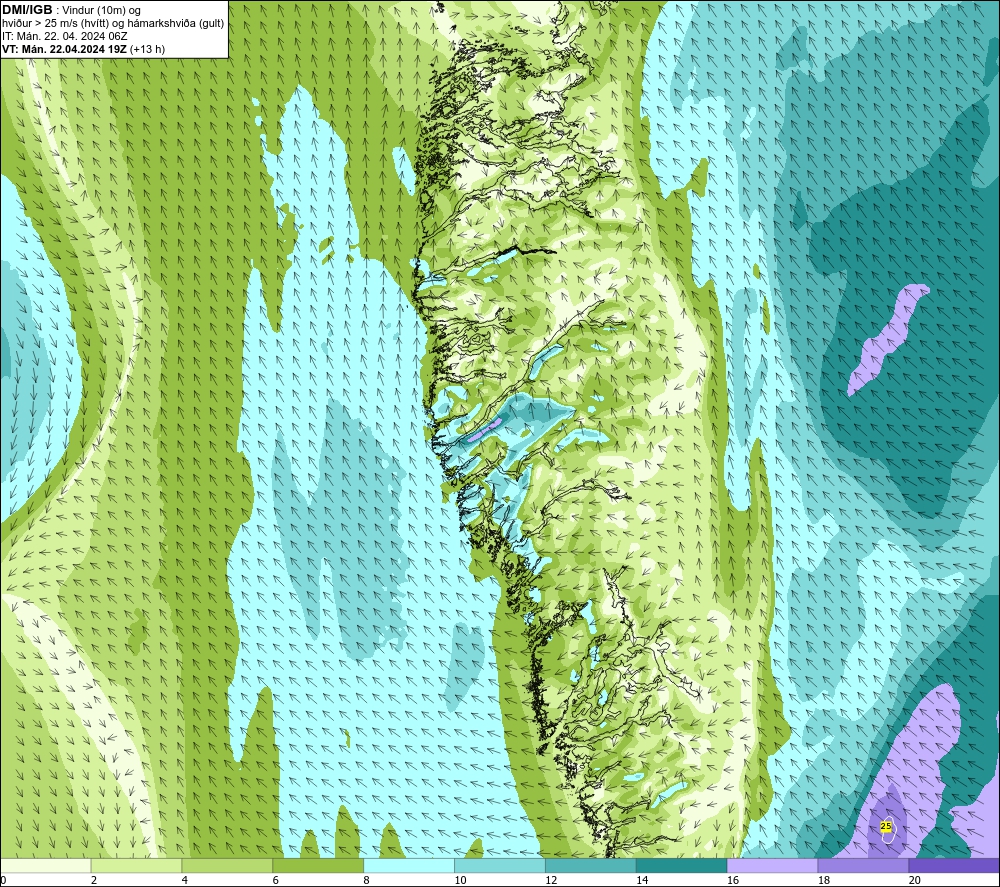Click the lilac wind strip inside the fjord
The height and width of the screenshot is (887, 1000).
[483, 431]
